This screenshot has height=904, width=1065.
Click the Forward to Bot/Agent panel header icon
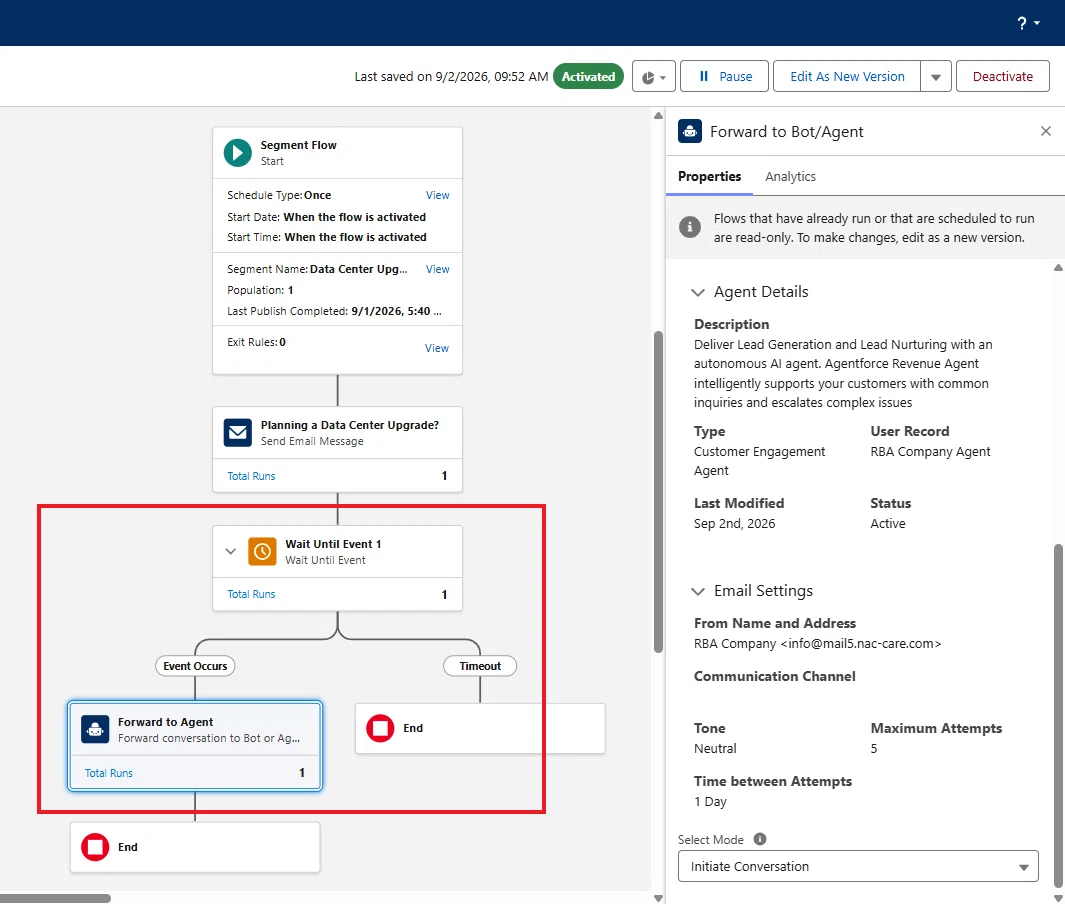690,131
